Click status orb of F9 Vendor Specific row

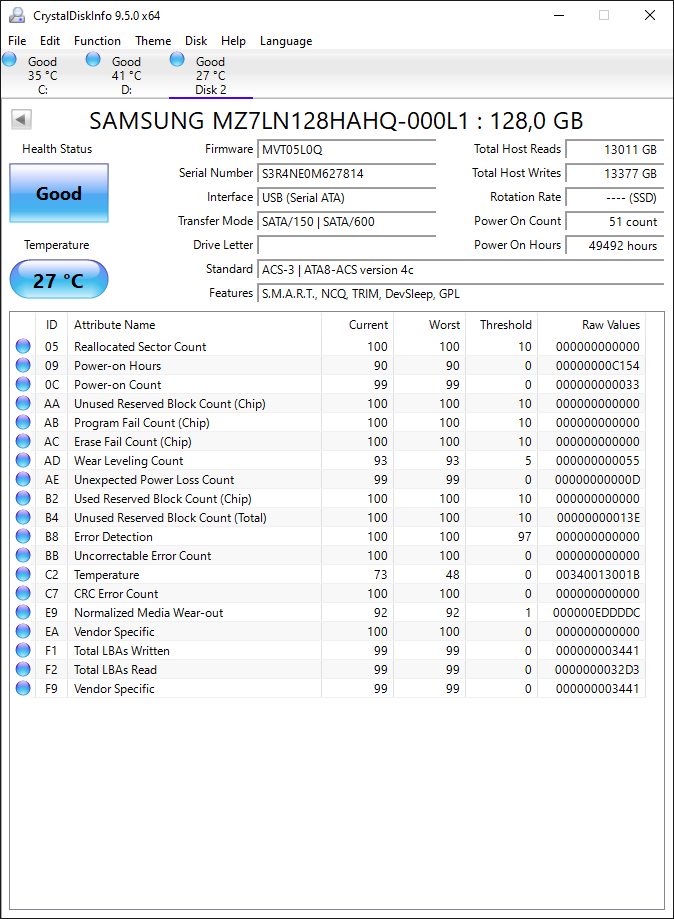(x=23, y=688)
